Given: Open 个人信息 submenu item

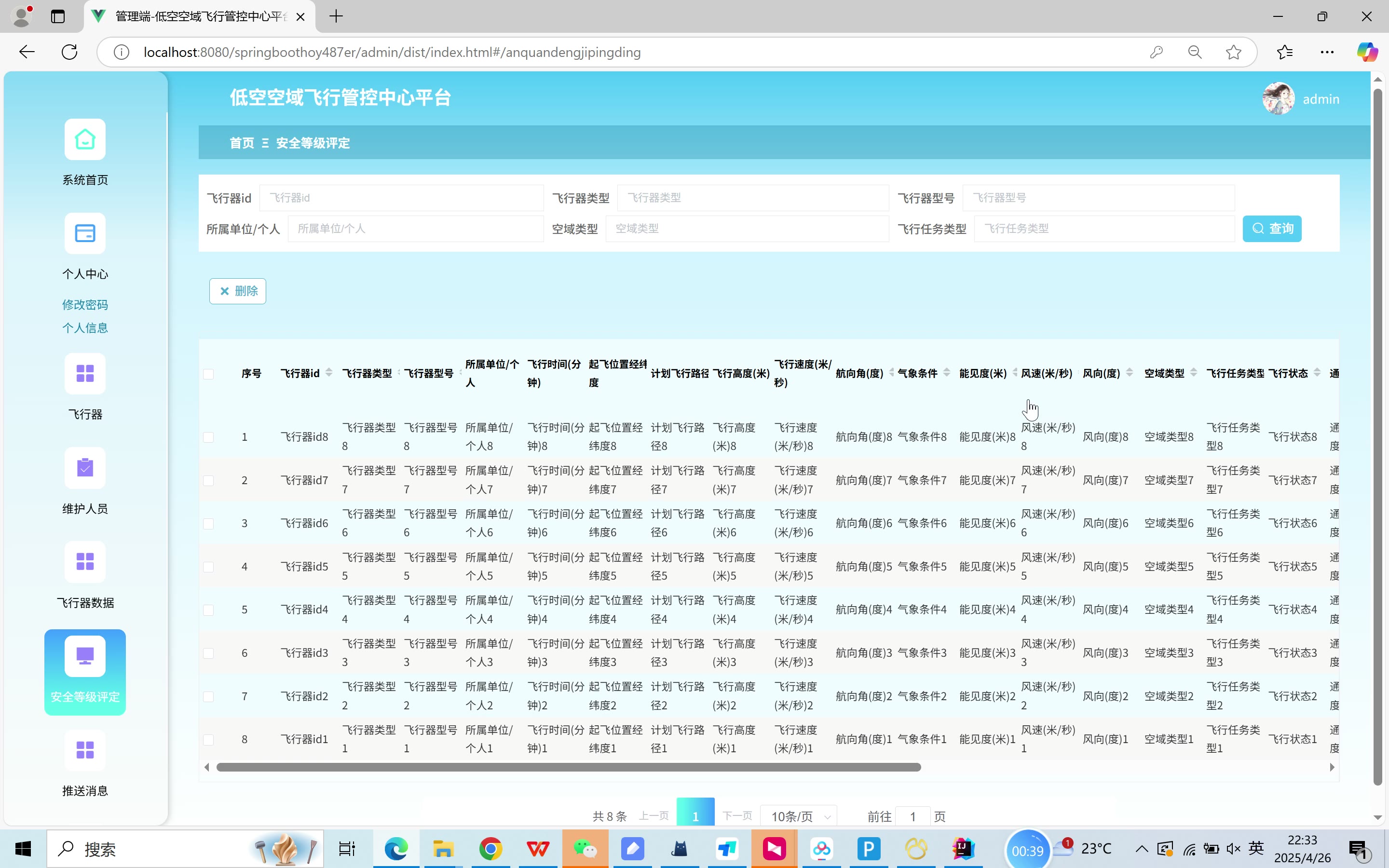Looking at the screenshot, I should pos(85,328).
